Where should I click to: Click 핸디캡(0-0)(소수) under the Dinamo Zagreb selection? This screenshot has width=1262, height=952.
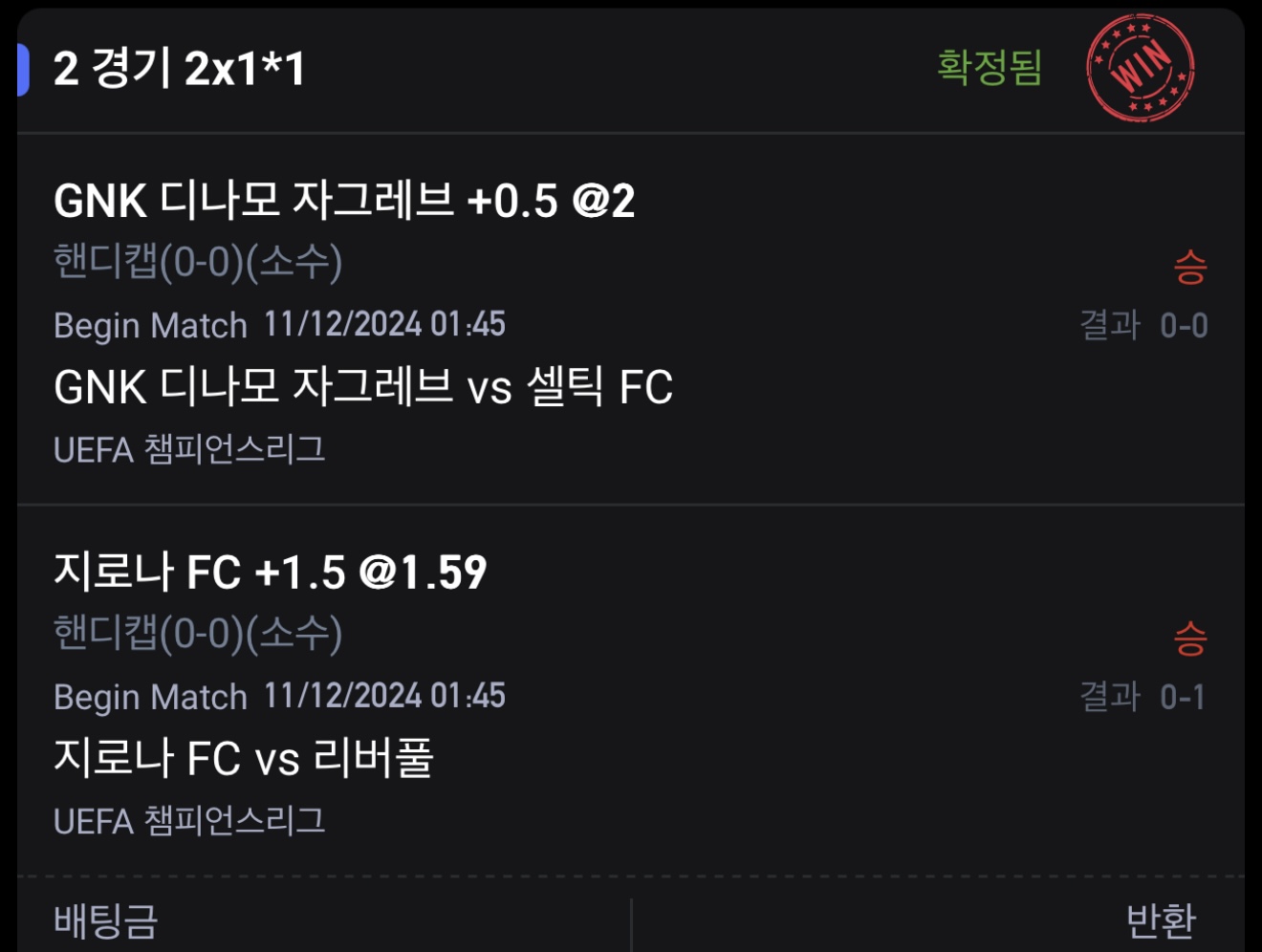tap(198, 262)
